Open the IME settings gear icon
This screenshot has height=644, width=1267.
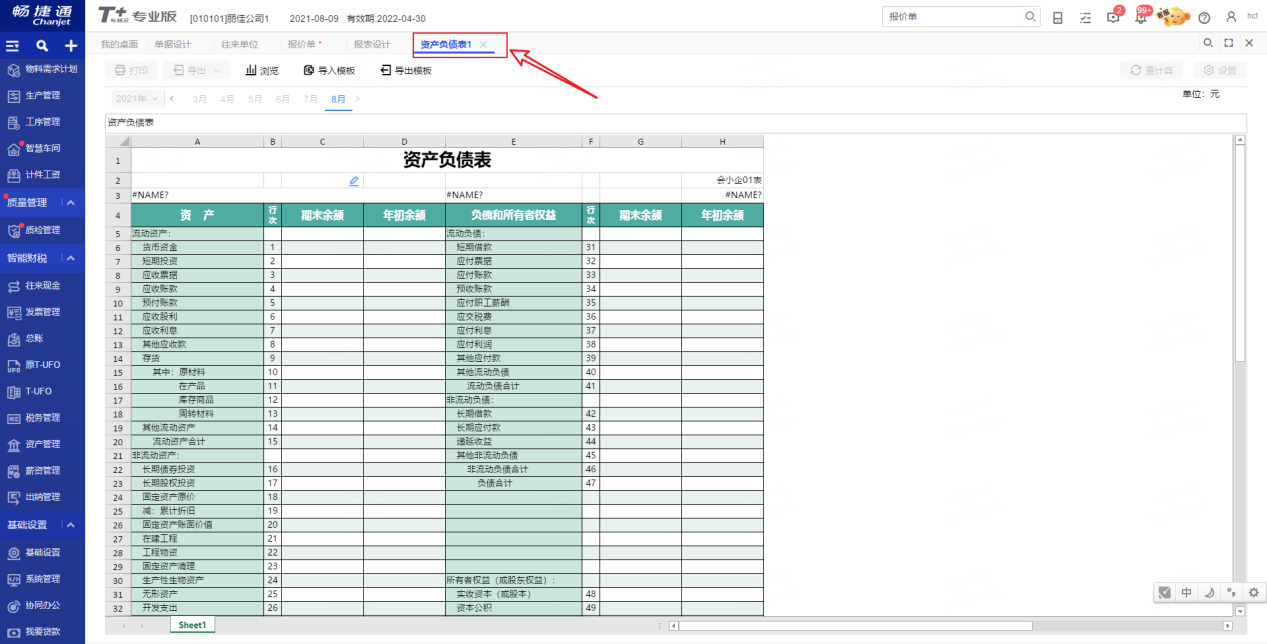[1253, 592]
